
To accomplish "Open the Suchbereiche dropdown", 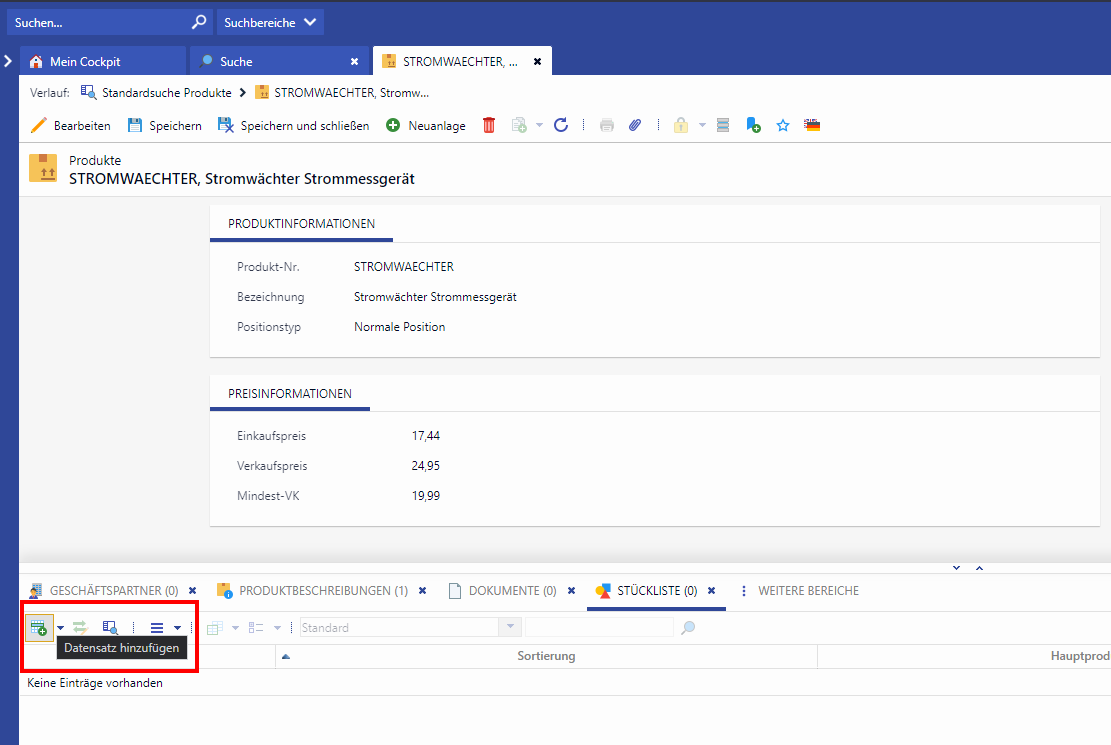I will coord(270,21).
